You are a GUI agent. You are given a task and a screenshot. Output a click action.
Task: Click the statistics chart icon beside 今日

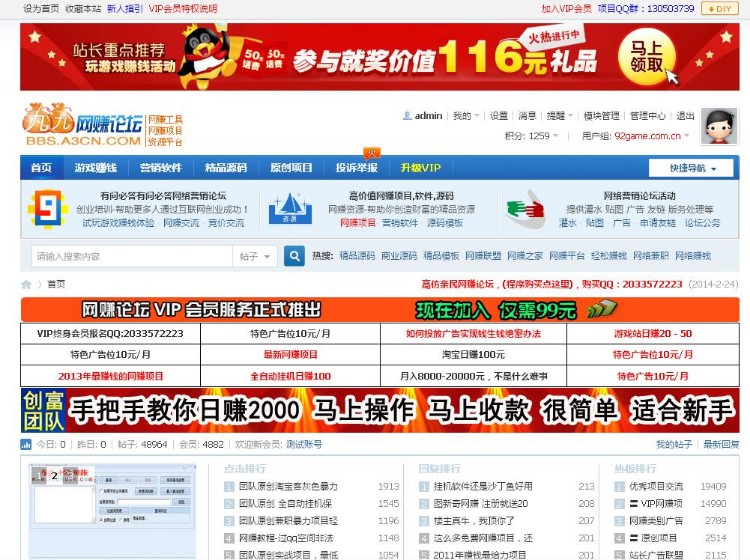[x=26, y=444]
